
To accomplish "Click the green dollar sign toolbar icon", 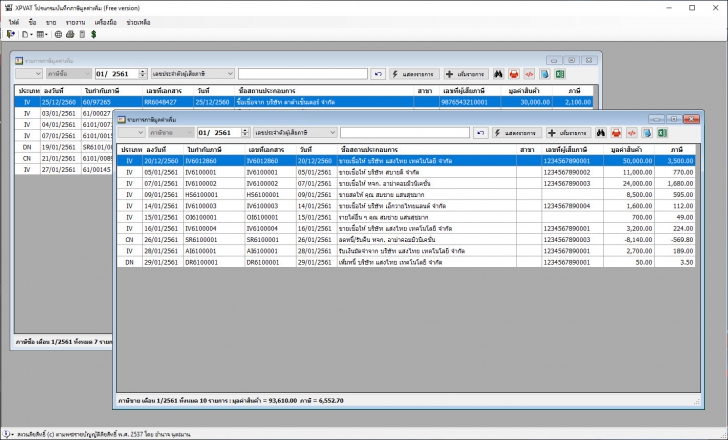I will click(x=93, y=34).
